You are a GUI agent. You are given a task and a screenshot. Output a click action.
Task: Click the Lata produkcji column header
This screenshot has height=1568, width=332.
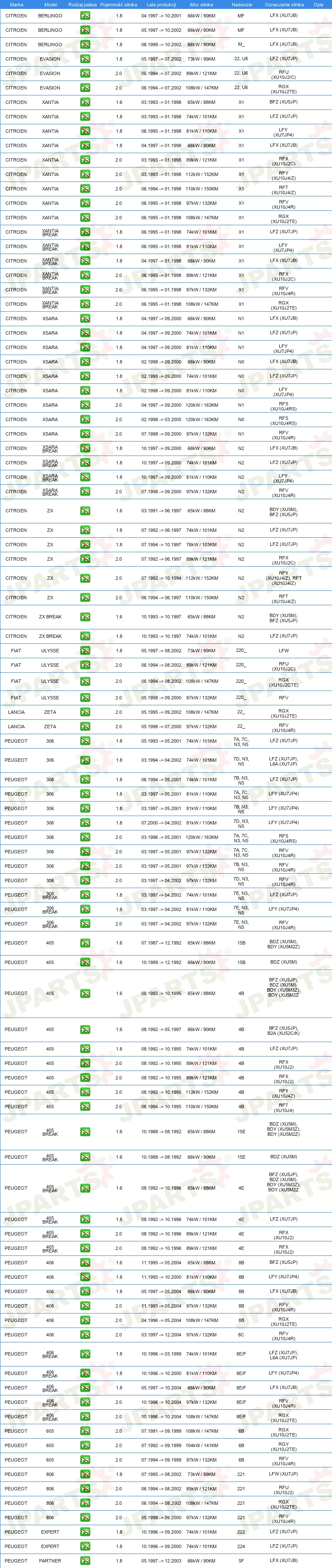pos(161,4)
